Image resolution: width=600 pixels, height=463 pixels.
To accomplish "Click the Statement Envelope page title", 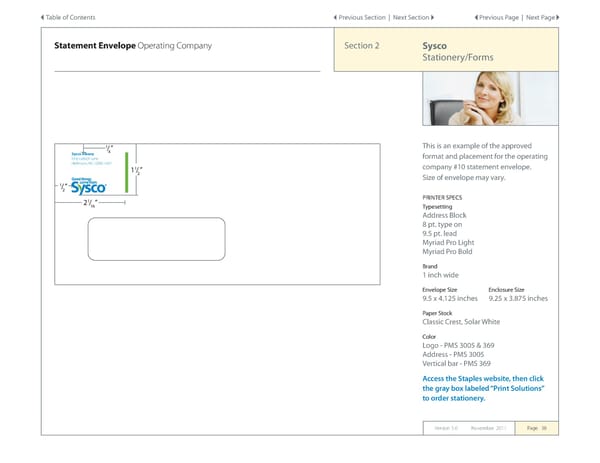I will (x=132, y=46).
